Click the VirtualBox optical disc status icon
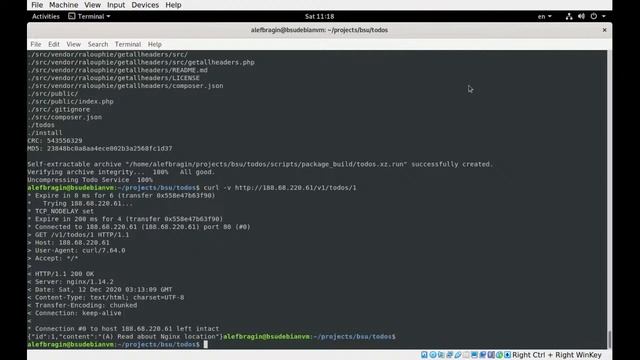640x360 pixels. (433, 355)
